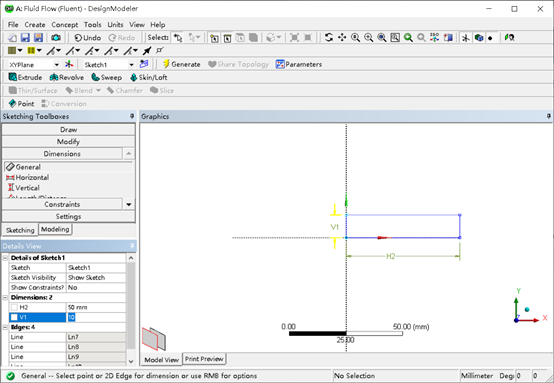
Task: Collapse the Details of Sketch1 section
Action: (x=5, y=258)
